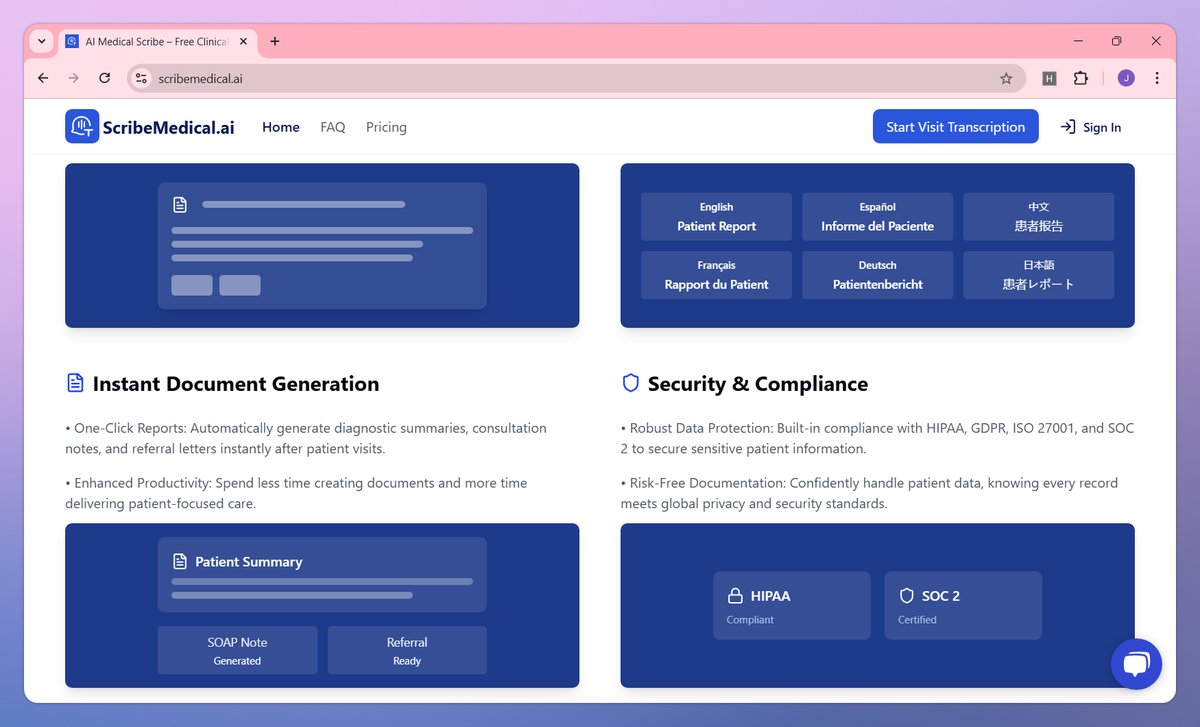Select the Español Informe del Paciente card

tap(877, 217)
